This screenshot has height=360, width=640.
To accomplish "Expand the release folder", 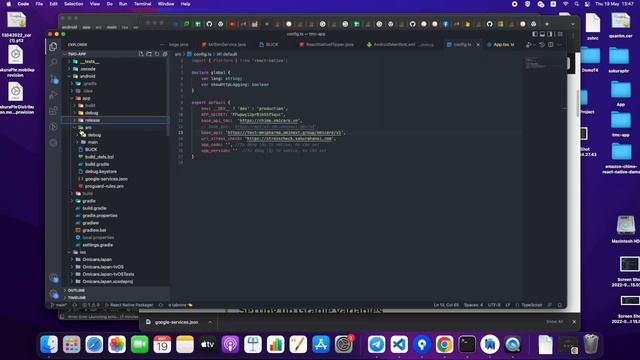I will coord(116,120).
